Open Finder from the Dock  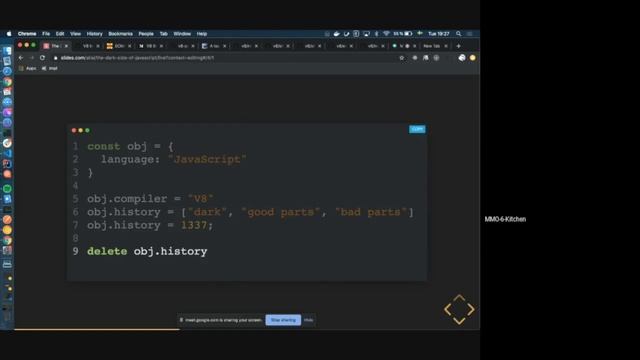(7, 51)
